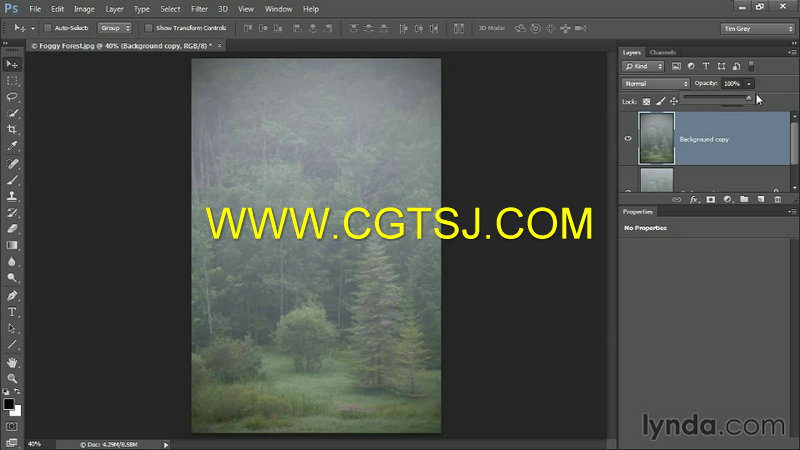The height and width of the screenshot is (450, 800).
Task: Open the Opacity slider dropdown arrow
Action: click(748, 84)
